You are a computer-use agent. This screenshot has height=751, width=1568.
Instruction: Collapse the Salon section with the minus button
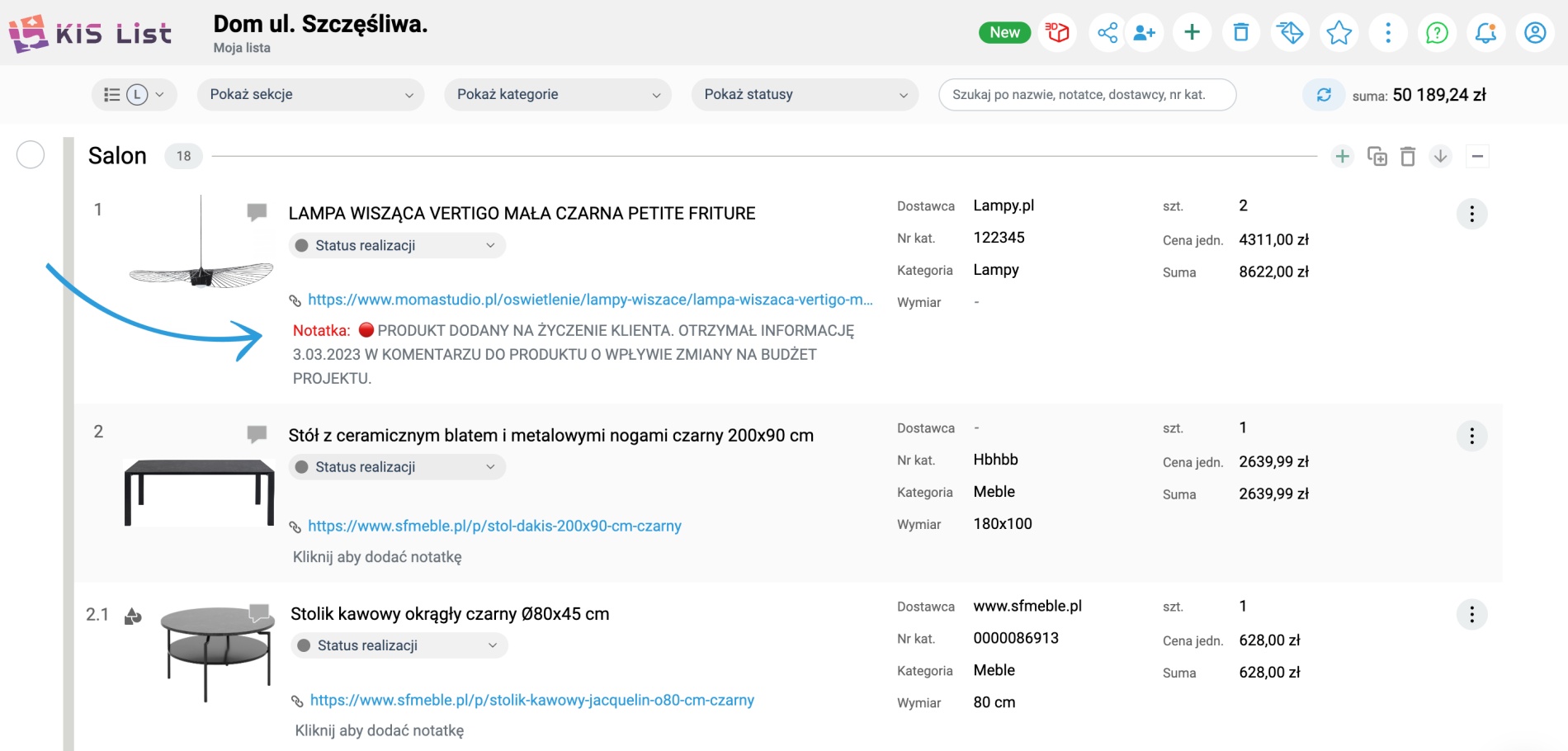point(1477,156)
